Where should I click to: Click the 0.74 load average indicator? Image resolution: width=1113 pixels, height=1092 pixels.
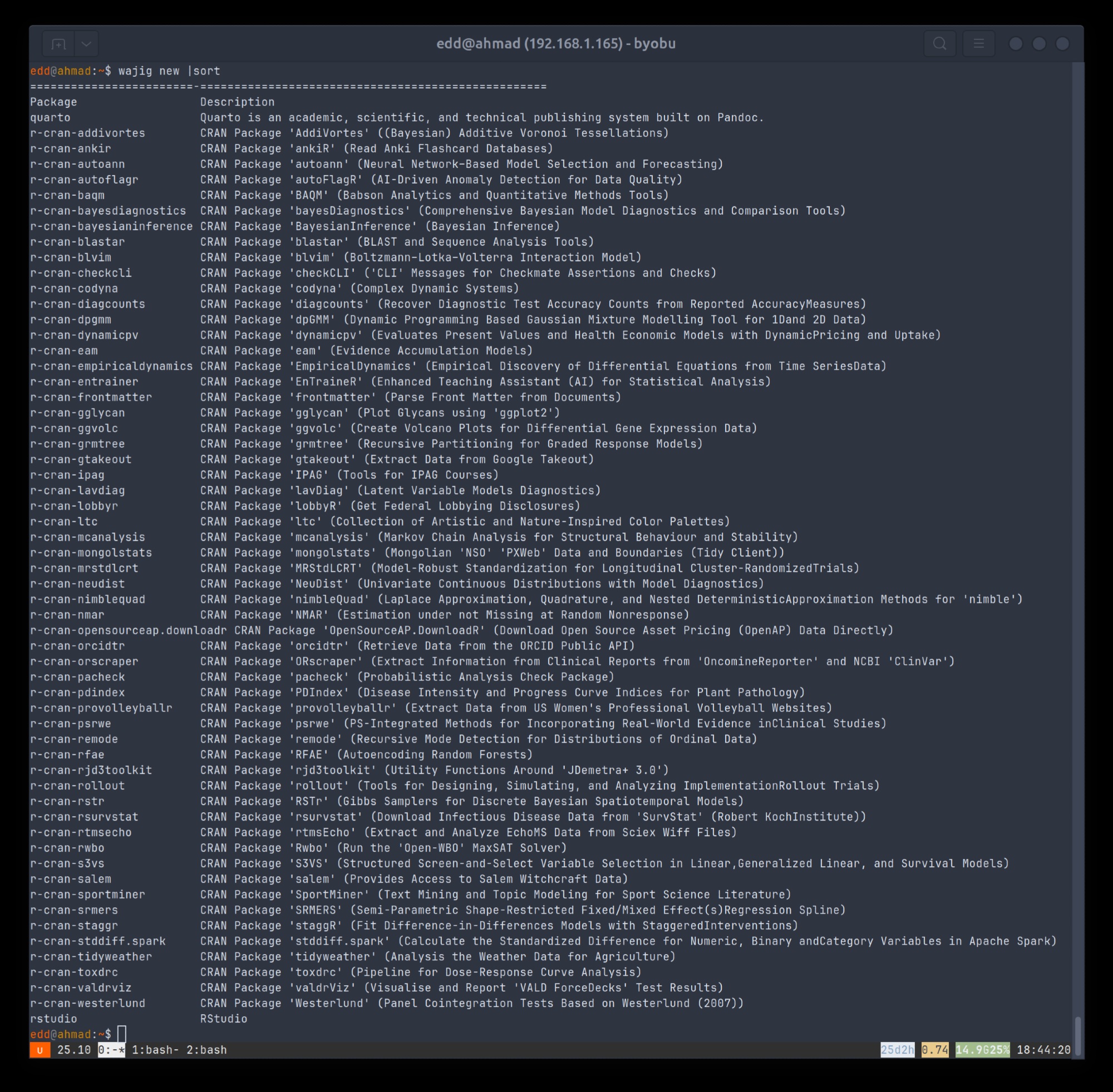point(934,1050)
